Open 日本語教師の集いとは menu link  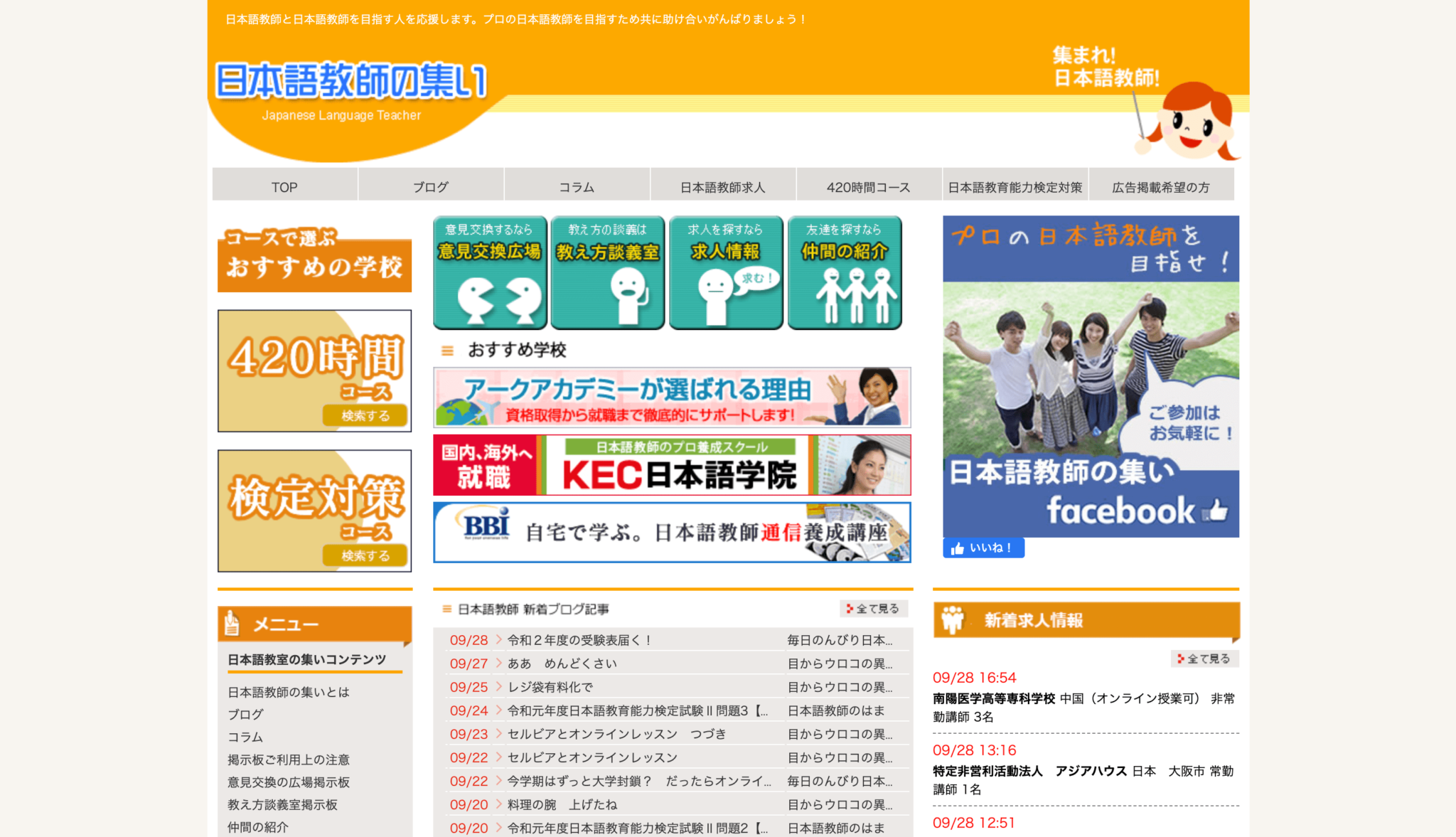(x=288, y=692)
